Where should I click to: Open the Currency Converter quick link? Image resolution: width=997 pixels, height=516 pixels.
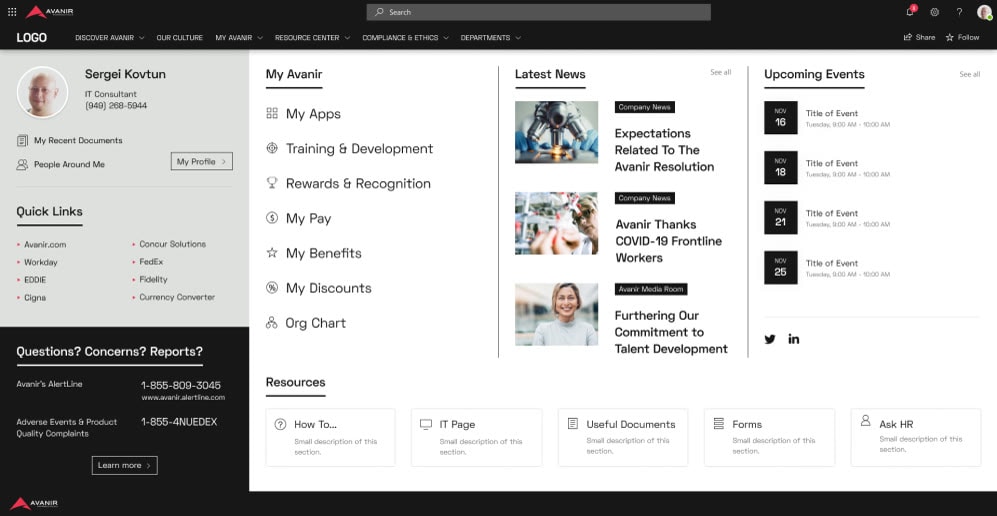pyautogui.click(x=177, y=297)
